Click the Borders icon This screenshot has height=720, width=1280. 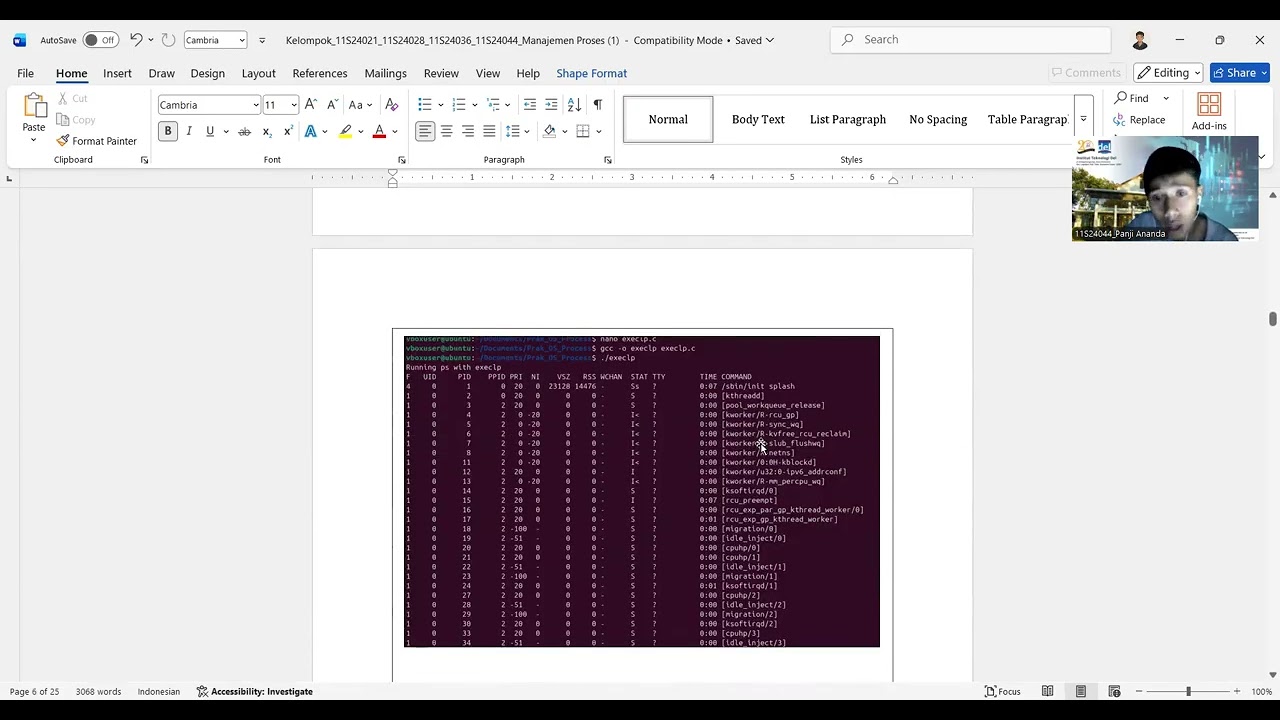[583, 131]
